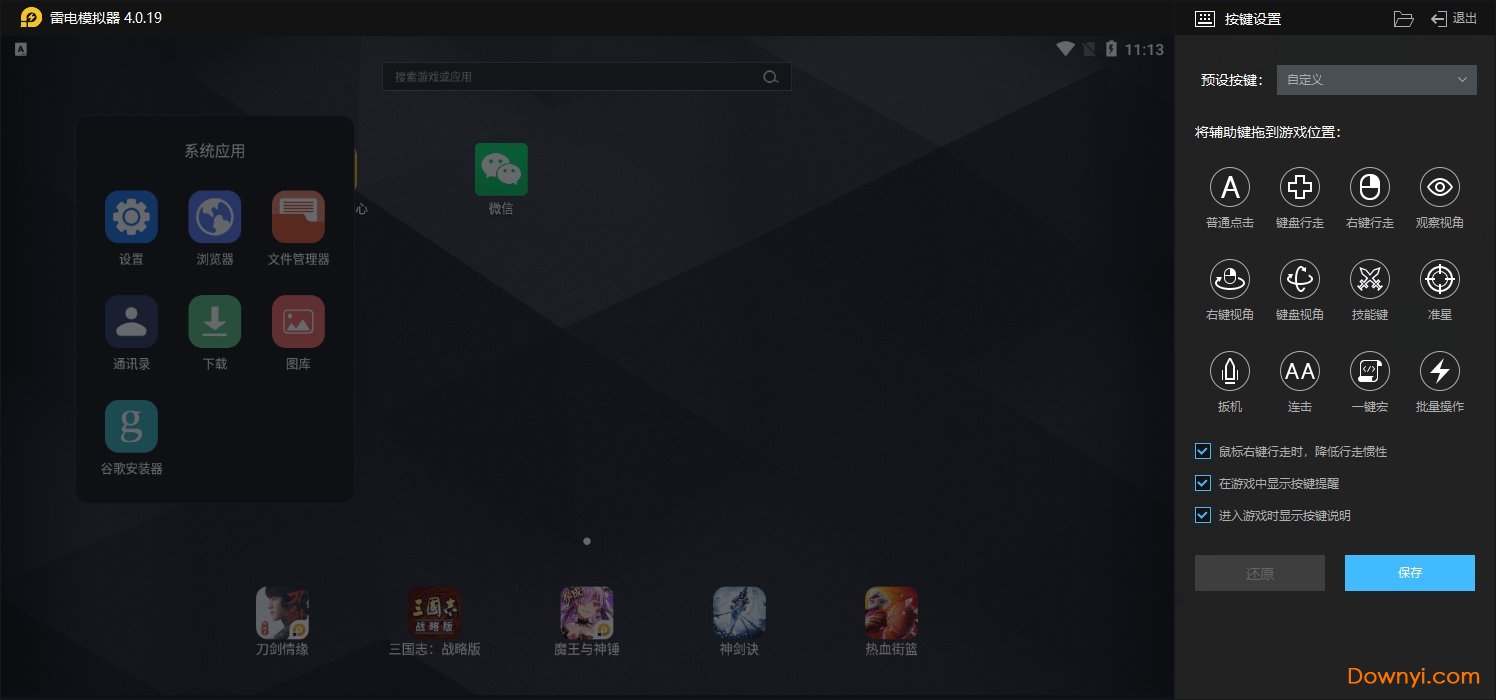
Task: Click the 退出 exit button
Action: 1454,19
